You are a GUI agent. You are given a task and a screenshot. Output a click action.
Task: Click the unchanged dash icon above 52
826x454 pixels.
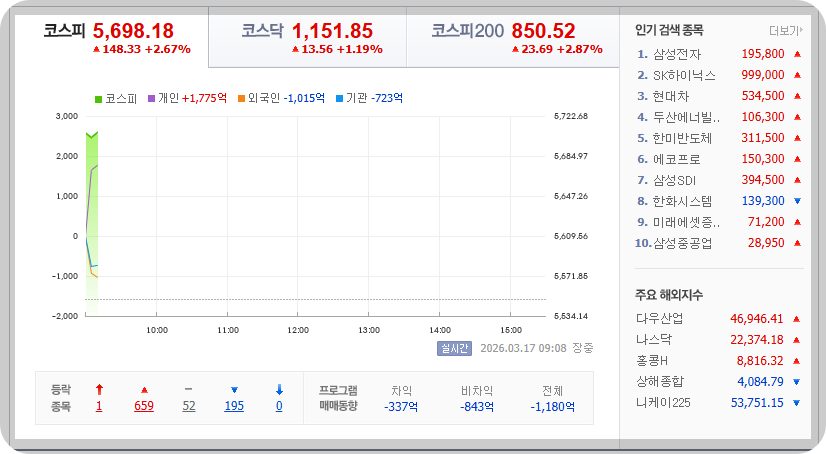pyautogui.click(x=189, y=389)
